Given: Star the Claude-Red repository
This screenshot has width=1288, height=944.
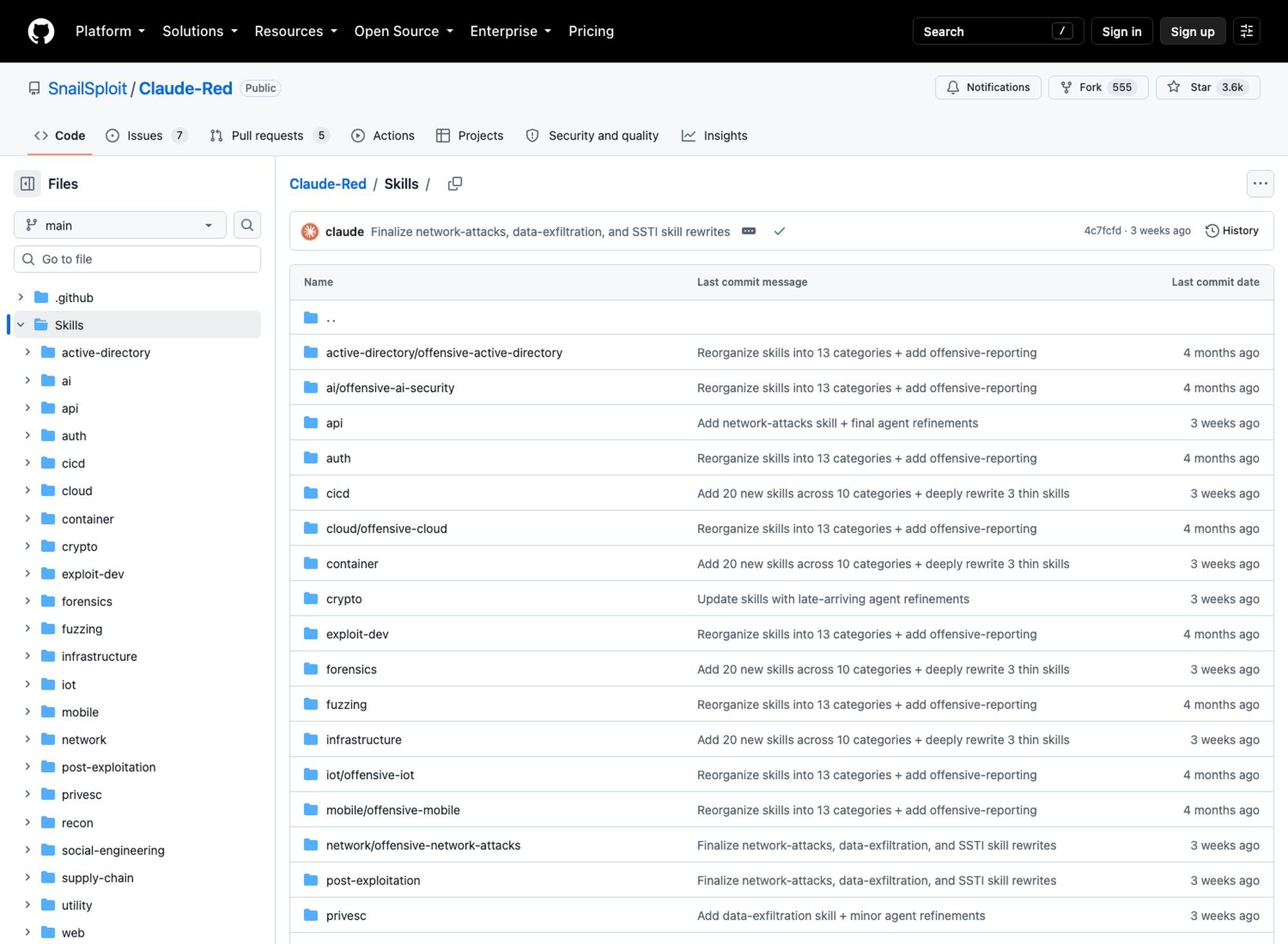Looking at the screenshot, I should (x=1207, y=87).
